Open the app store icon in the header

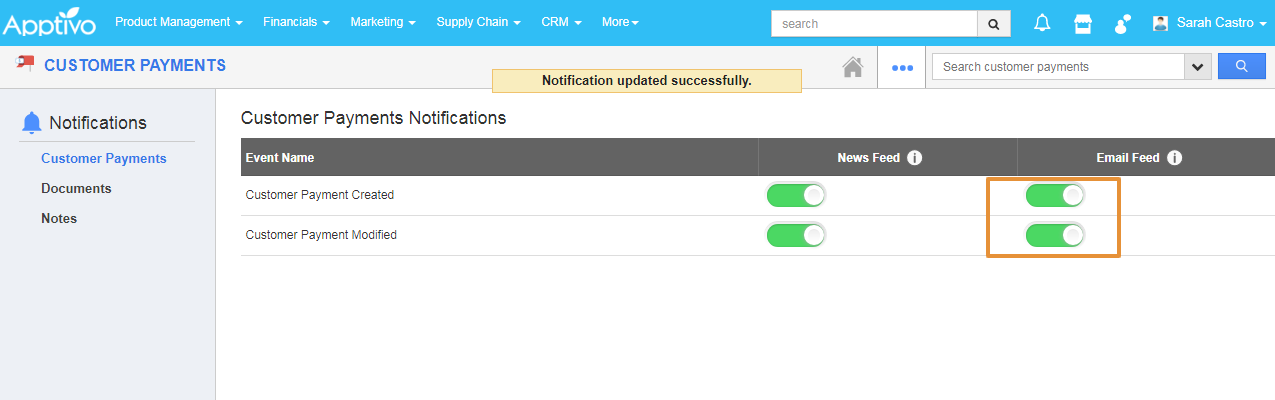[1082, 23]
